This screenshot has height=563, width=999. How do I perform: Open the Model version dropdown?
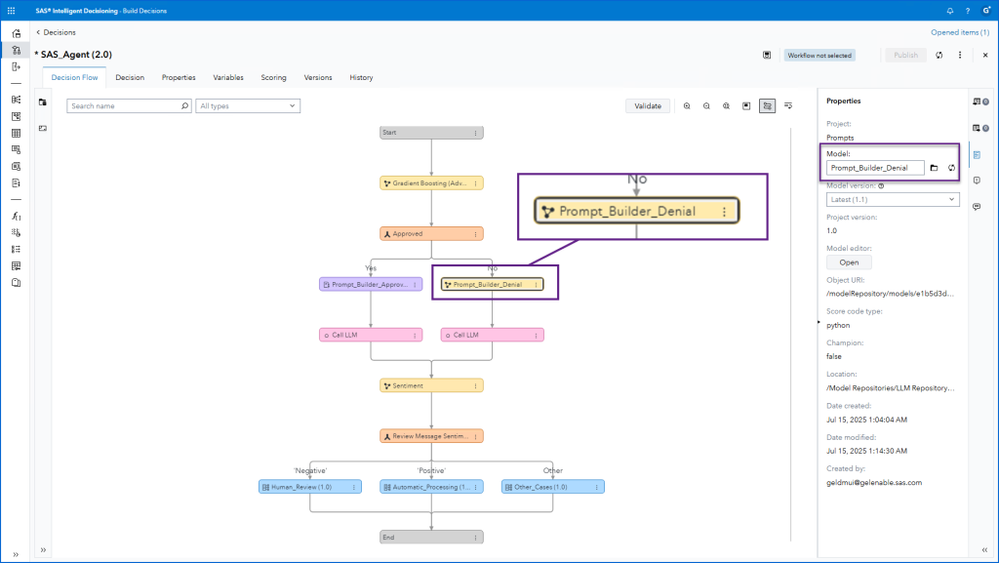[x=893, y=199]
